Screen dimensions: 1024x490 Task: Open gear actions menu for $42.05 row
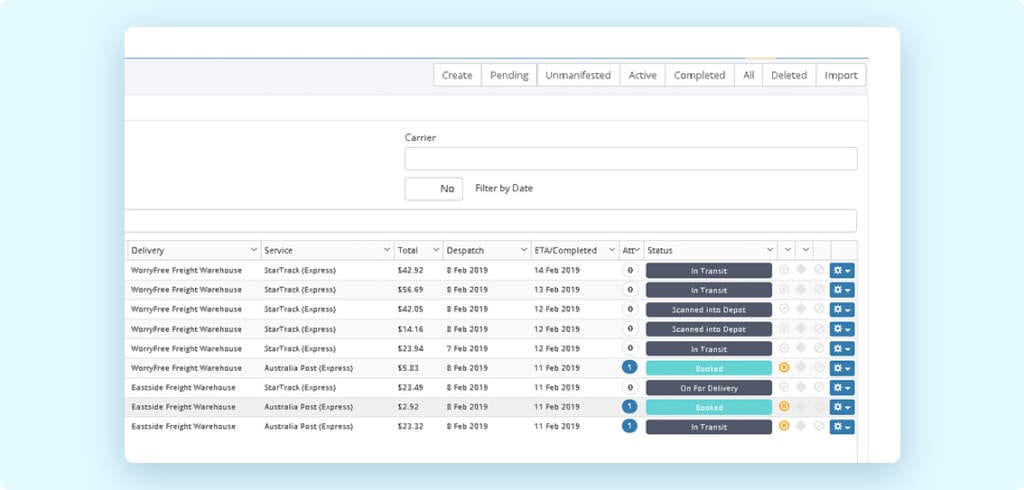(842, 310)
